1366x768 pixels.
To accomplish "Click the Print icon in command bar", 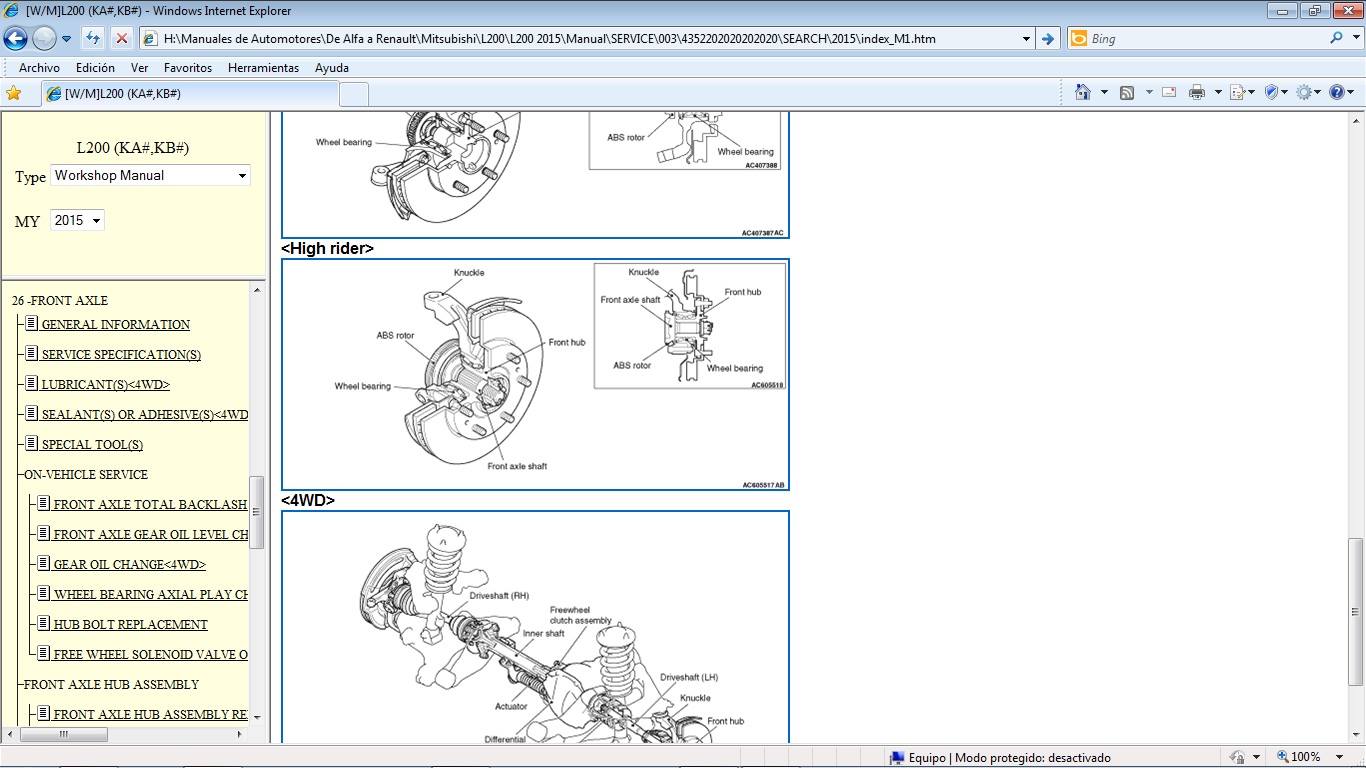I will tap(1197, 92).
